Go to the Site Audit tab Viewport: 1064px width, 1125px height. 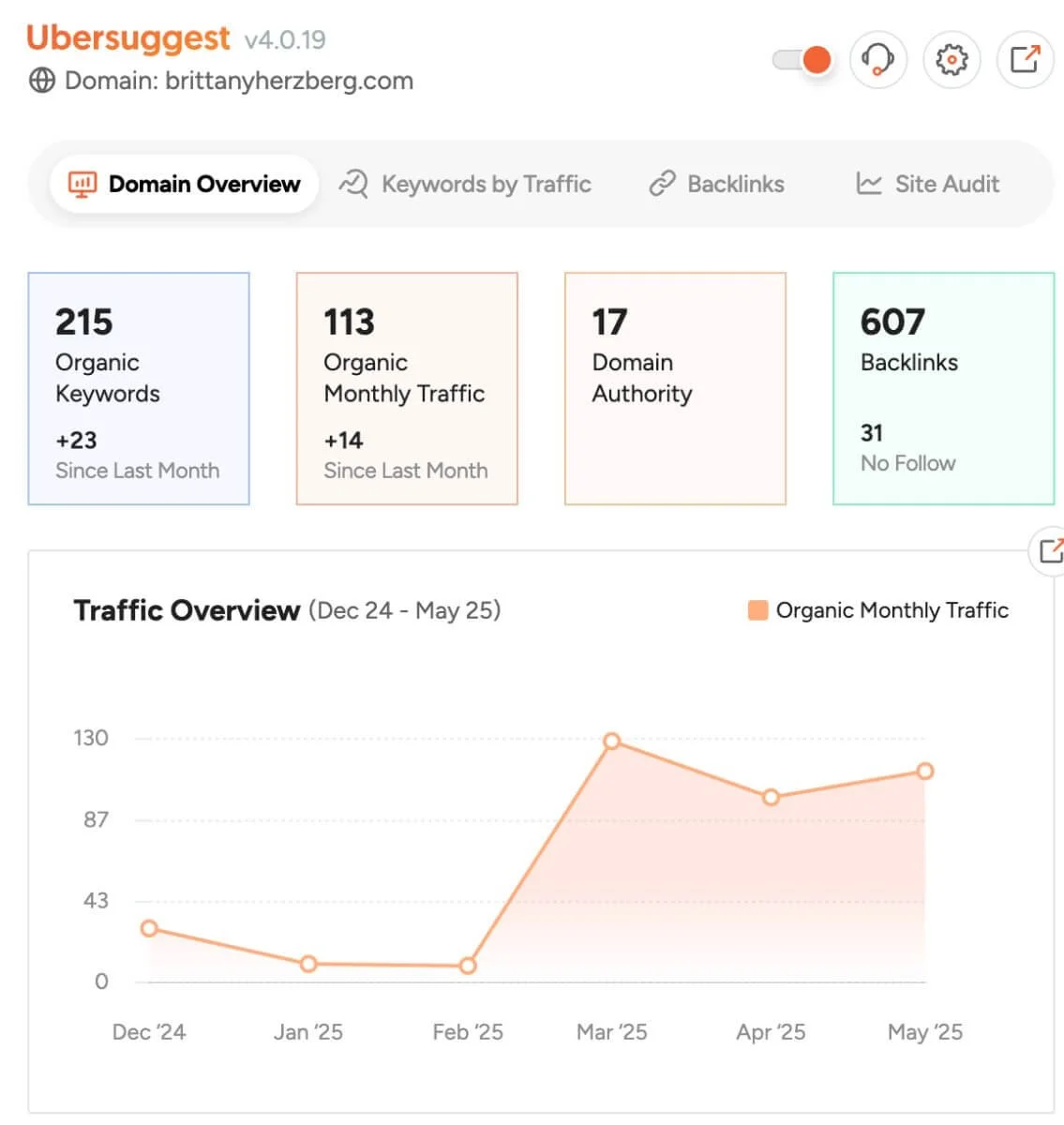tap(928, 184)
